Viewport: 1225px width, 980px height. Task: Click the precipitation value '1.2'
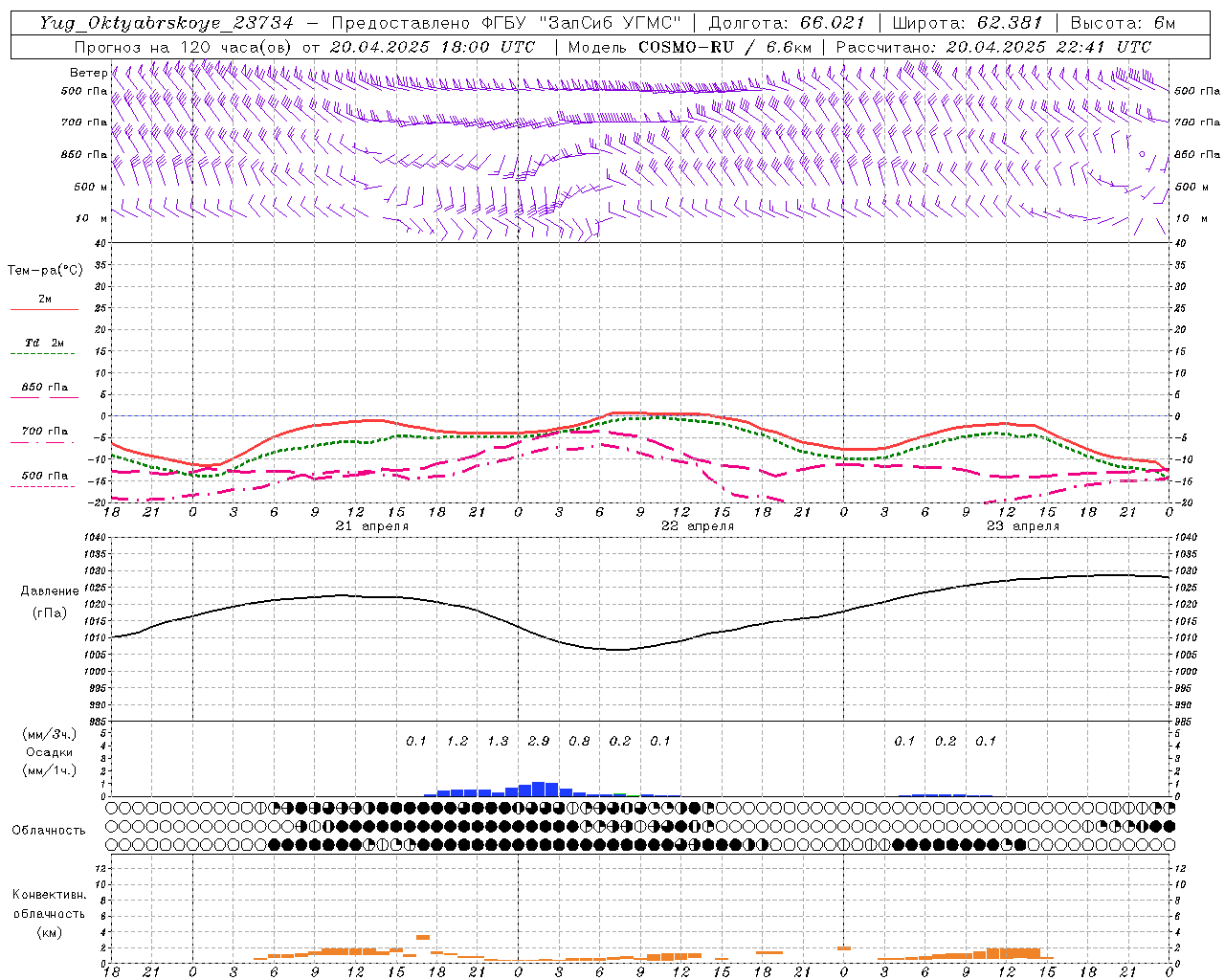point(457,741)
